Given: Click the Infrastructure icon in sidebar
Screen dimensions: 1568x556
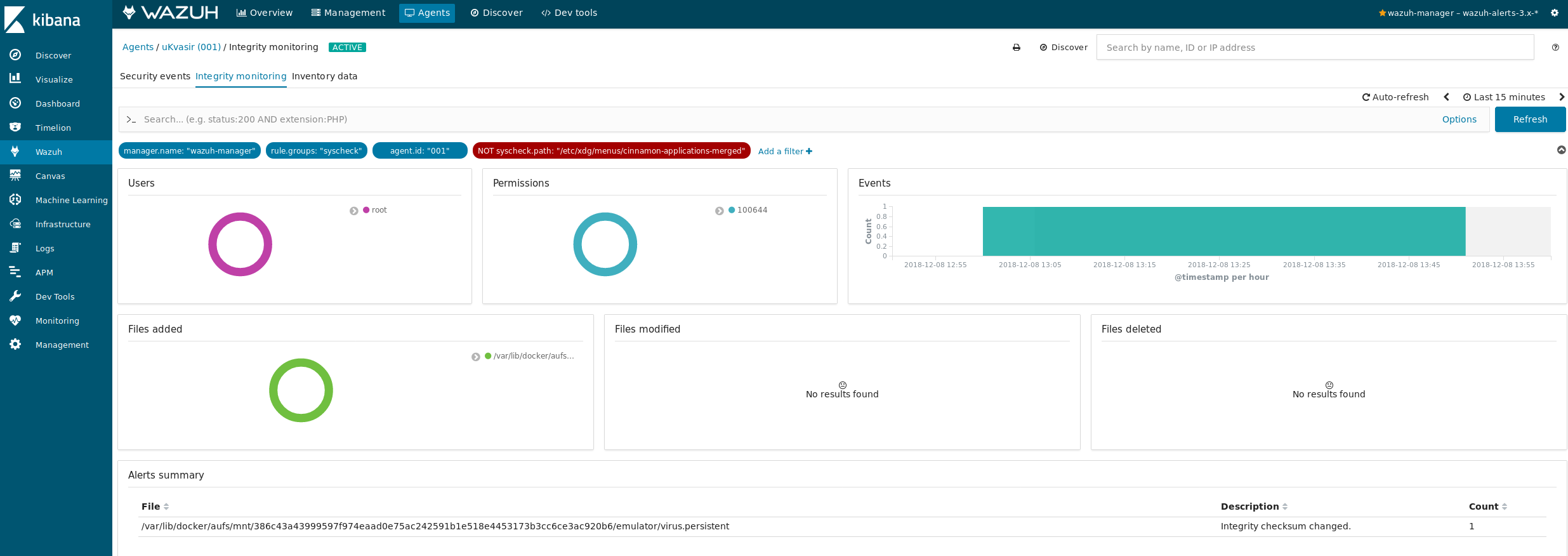Looking at the screenshot, I should pos(15,223).
